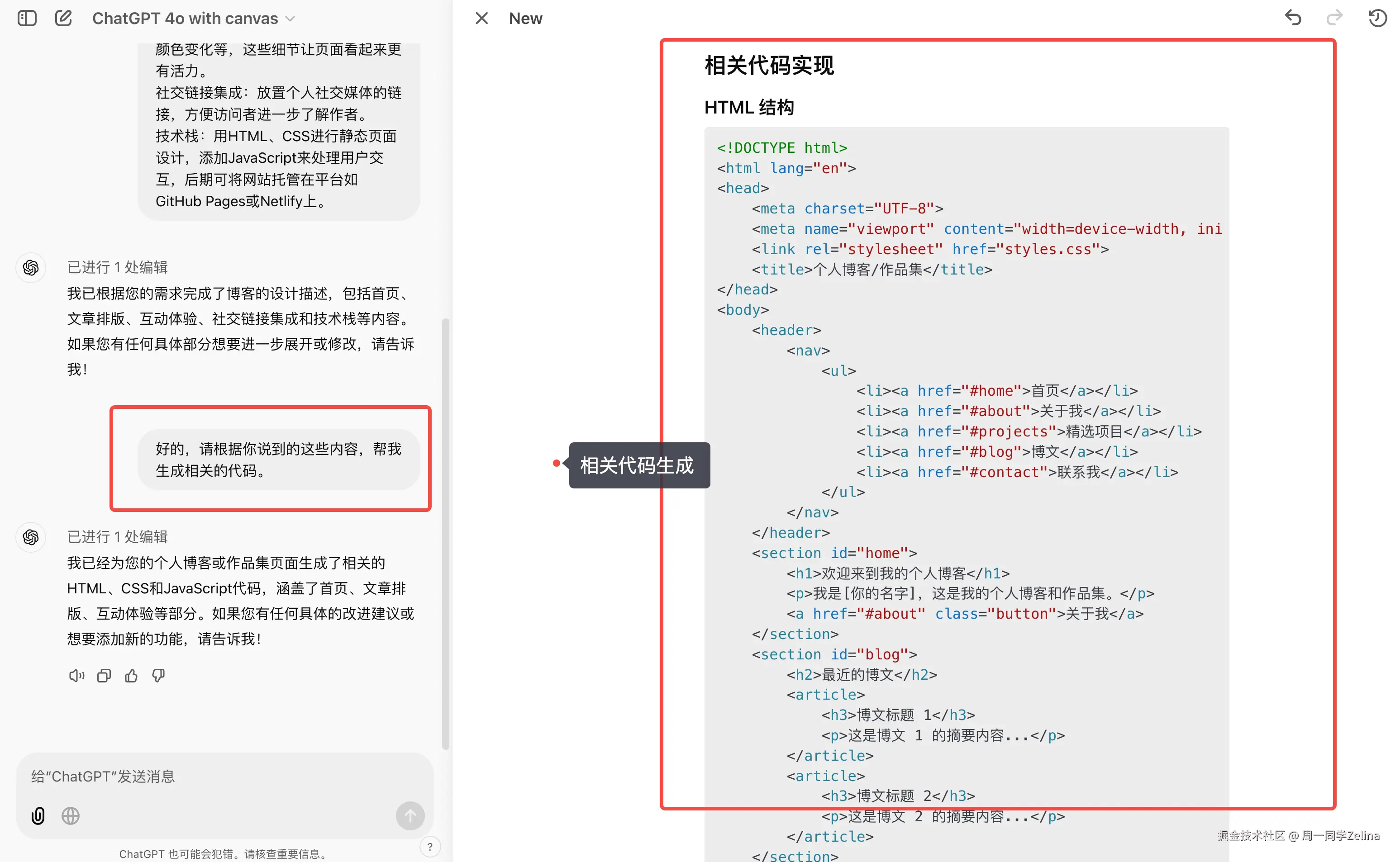The width and height of the screenshot is (1400, 862).
Task: Give thumbs down feedback on the response
Action: pos(158,675)
